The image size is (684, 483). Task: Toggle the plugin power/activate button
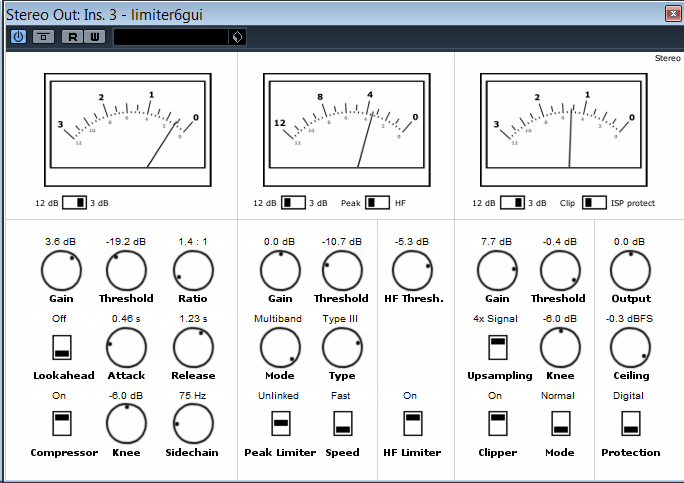pyautogui.click(x=19, y=37)
